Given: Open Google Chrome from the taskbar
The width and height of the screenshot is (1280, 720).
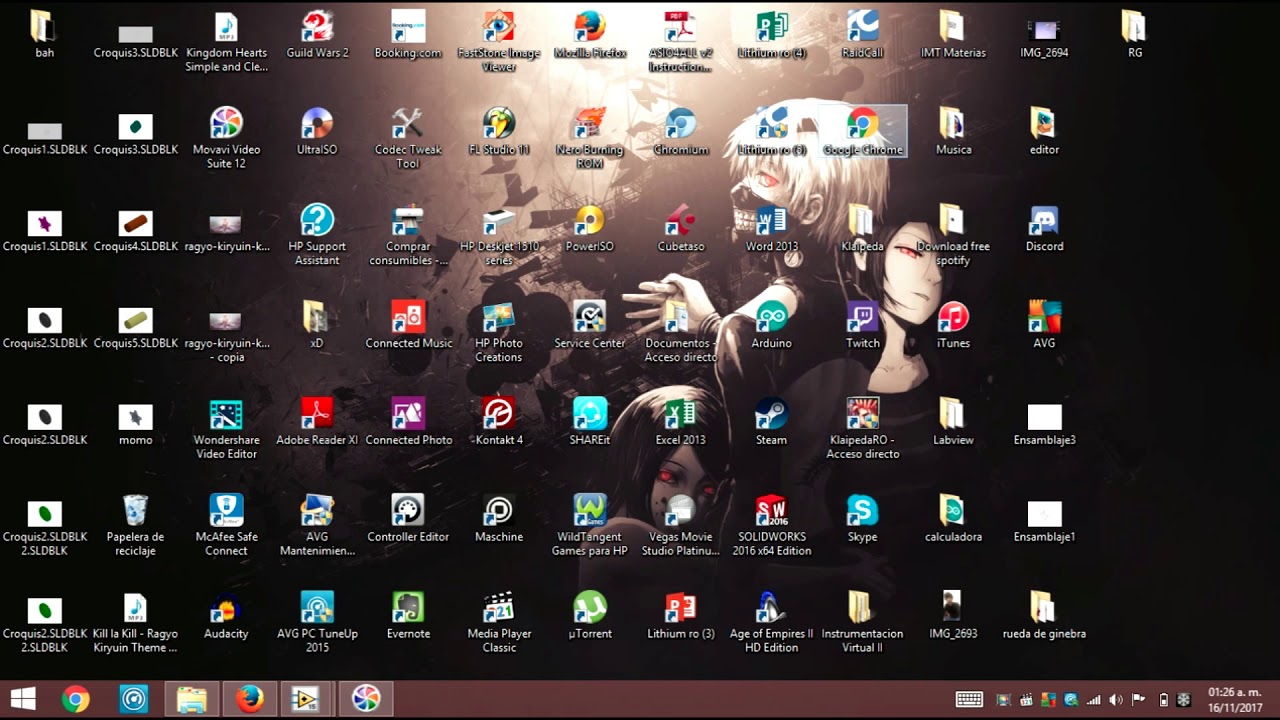Looking at the screenshot, I should click(75, 699).
